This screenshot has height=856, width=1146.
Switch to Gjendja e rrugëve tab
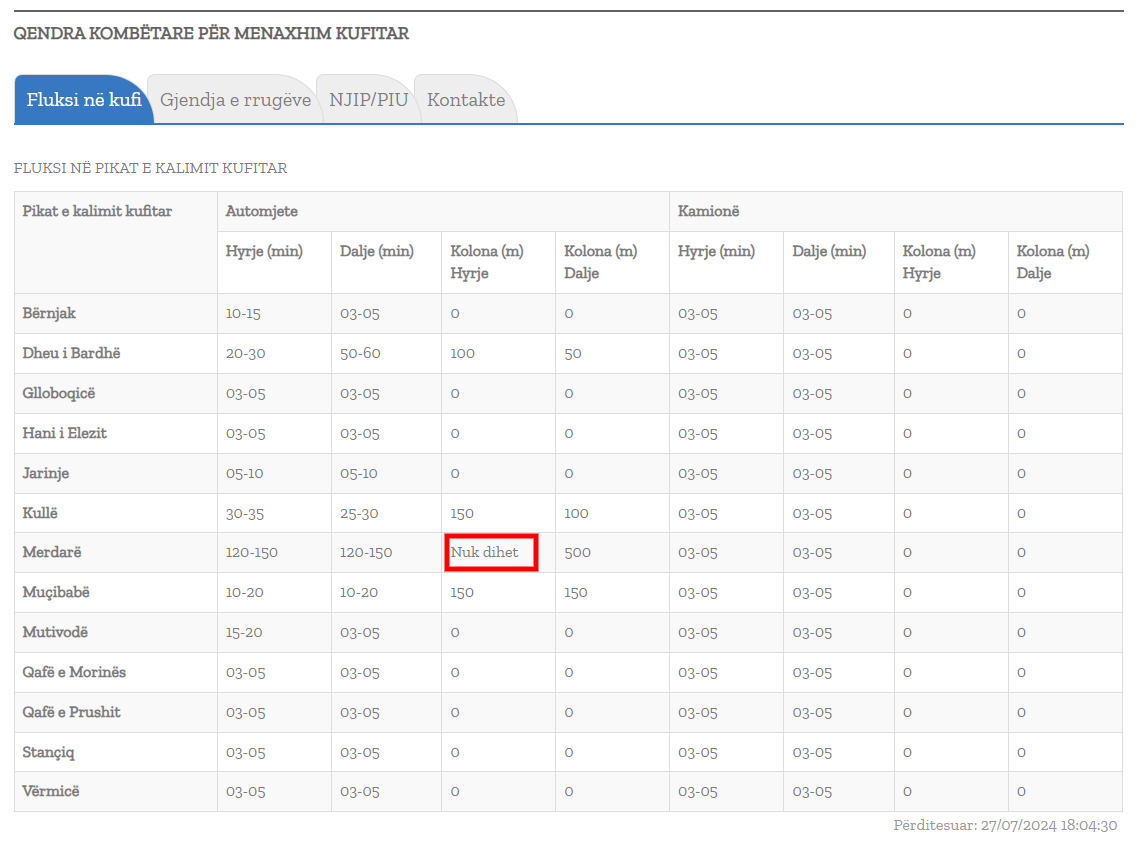tap(235, 99)
